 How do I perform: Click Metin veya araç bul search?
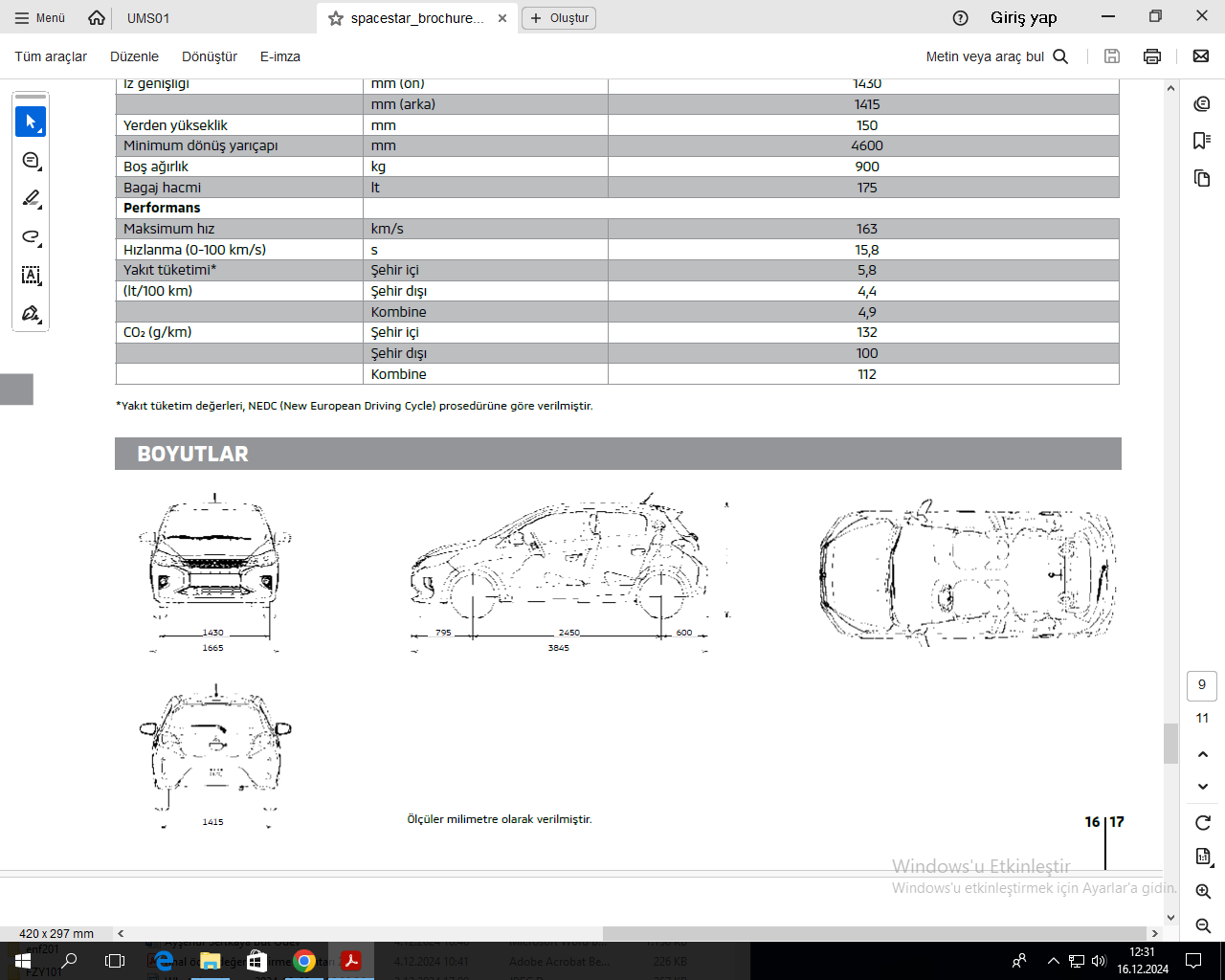point(996,56)
